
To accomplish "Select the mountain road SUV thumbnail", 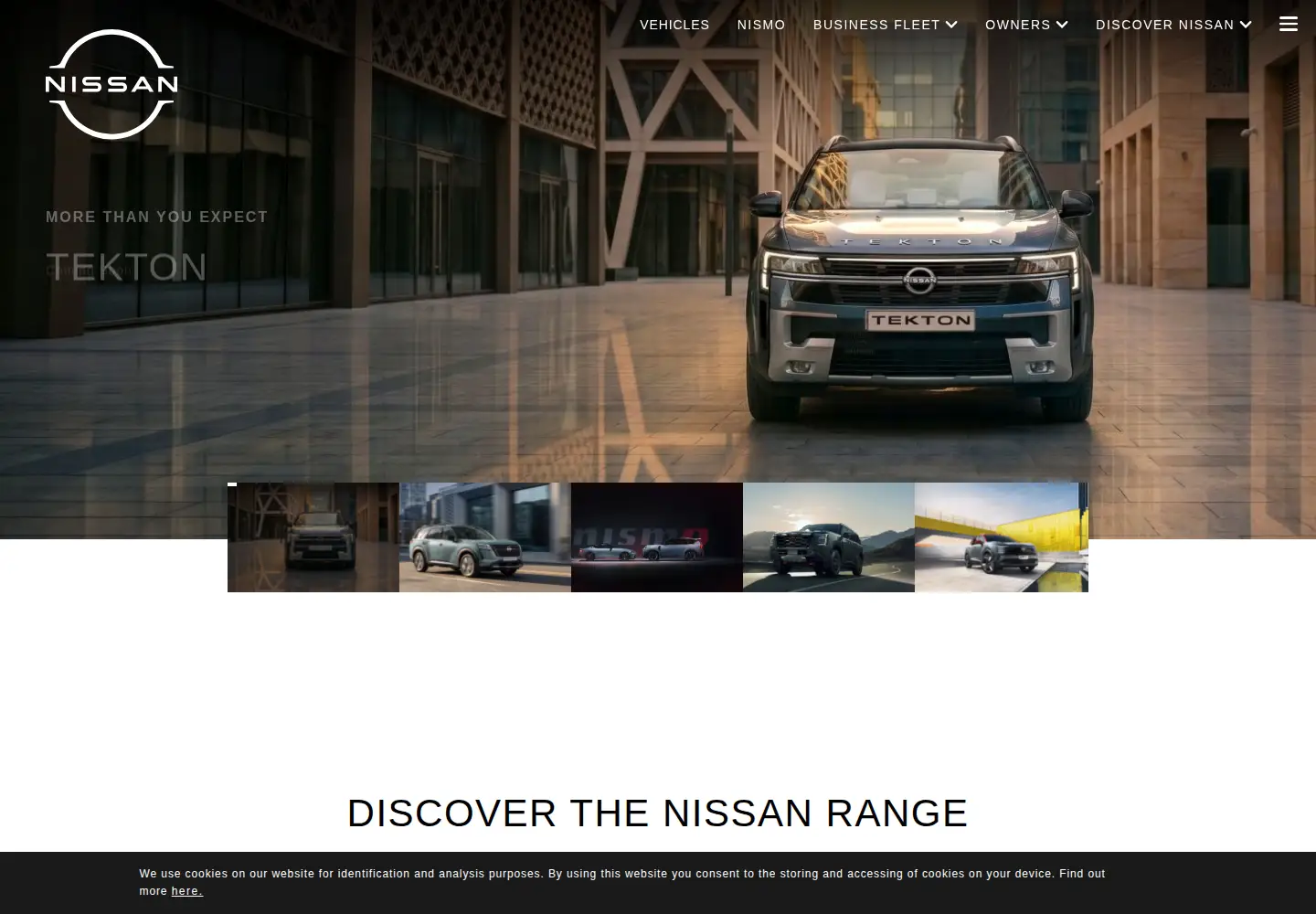I will click(829, 537).
